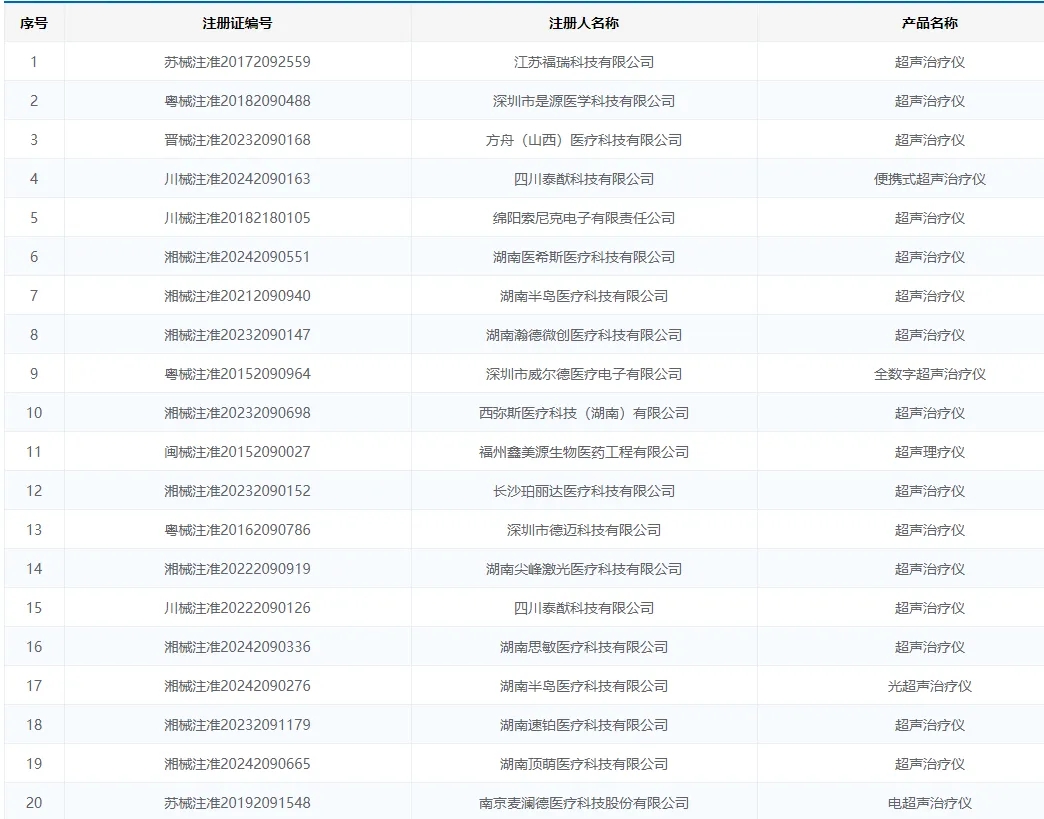Click registrant 方舟（山西）医疗科技有限公司
Image resolution: width=1044 pixels, height=819 pixels.
point(584,140)
